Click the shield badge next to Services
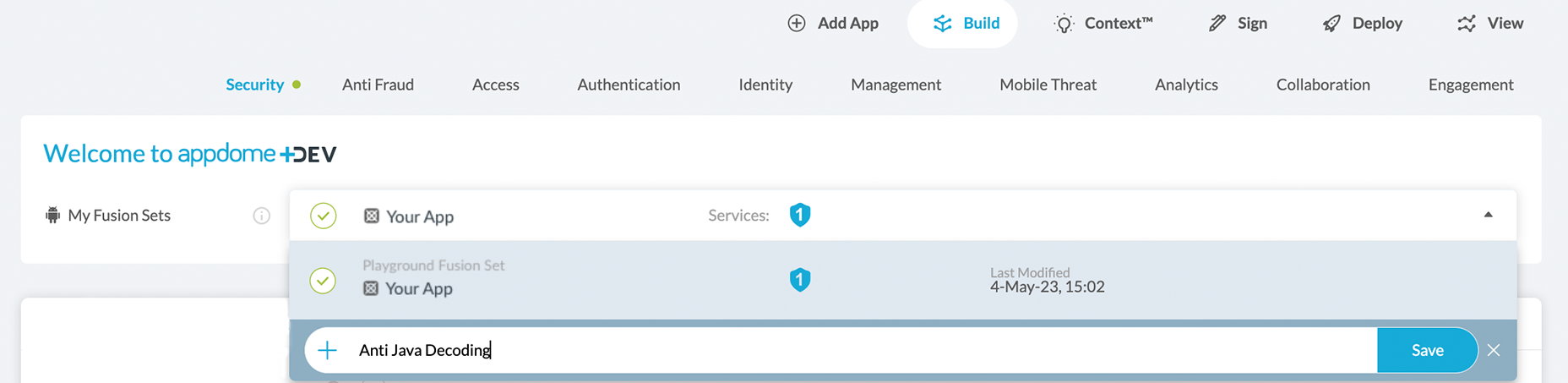The height and width of the screenshot is (383, 1568). click(x=799, y=215)
